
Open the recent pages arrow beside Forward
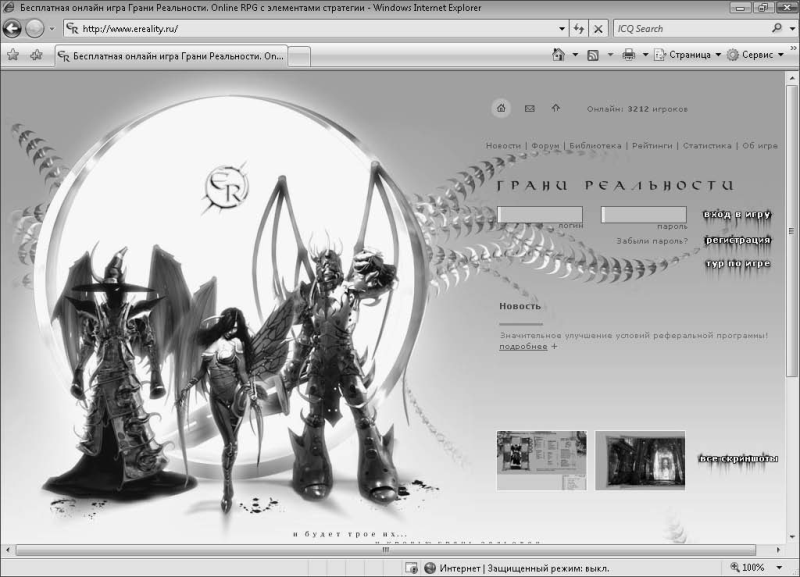[52, 29]
